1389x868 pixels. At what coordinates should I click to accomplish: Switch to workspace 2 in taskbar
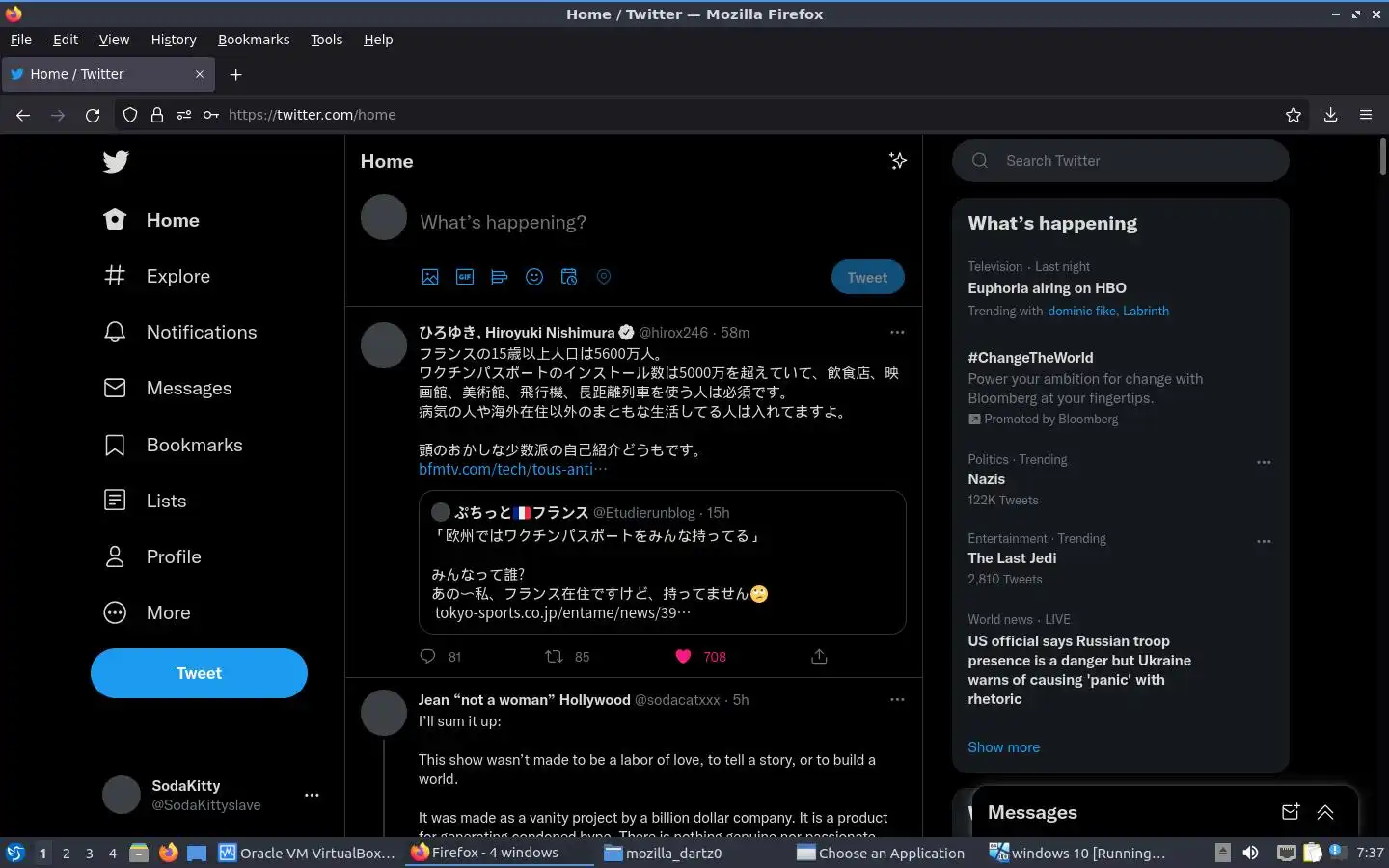coord(66,853)
